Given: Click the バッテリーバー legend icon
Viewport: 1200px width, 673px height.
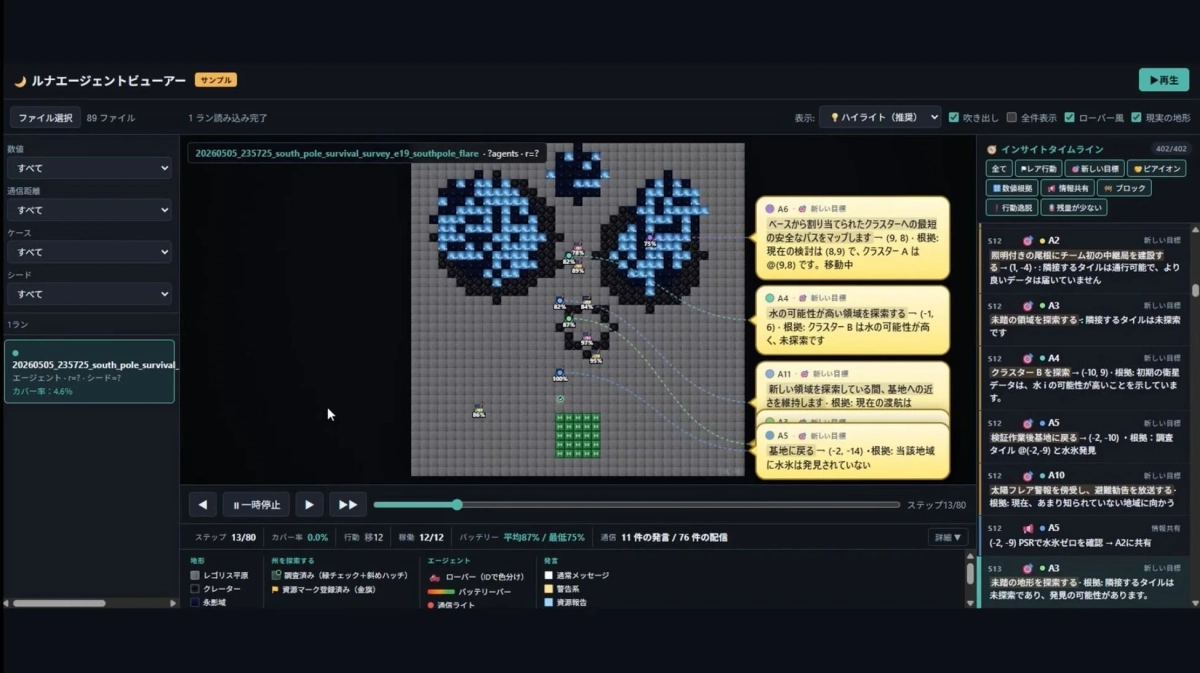Looking at the screenshot, I should coord(441,592).
